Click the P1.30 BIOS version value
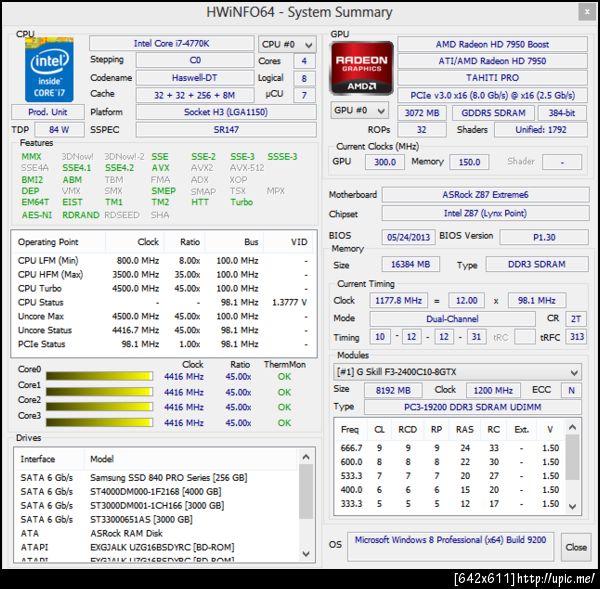 544,237
